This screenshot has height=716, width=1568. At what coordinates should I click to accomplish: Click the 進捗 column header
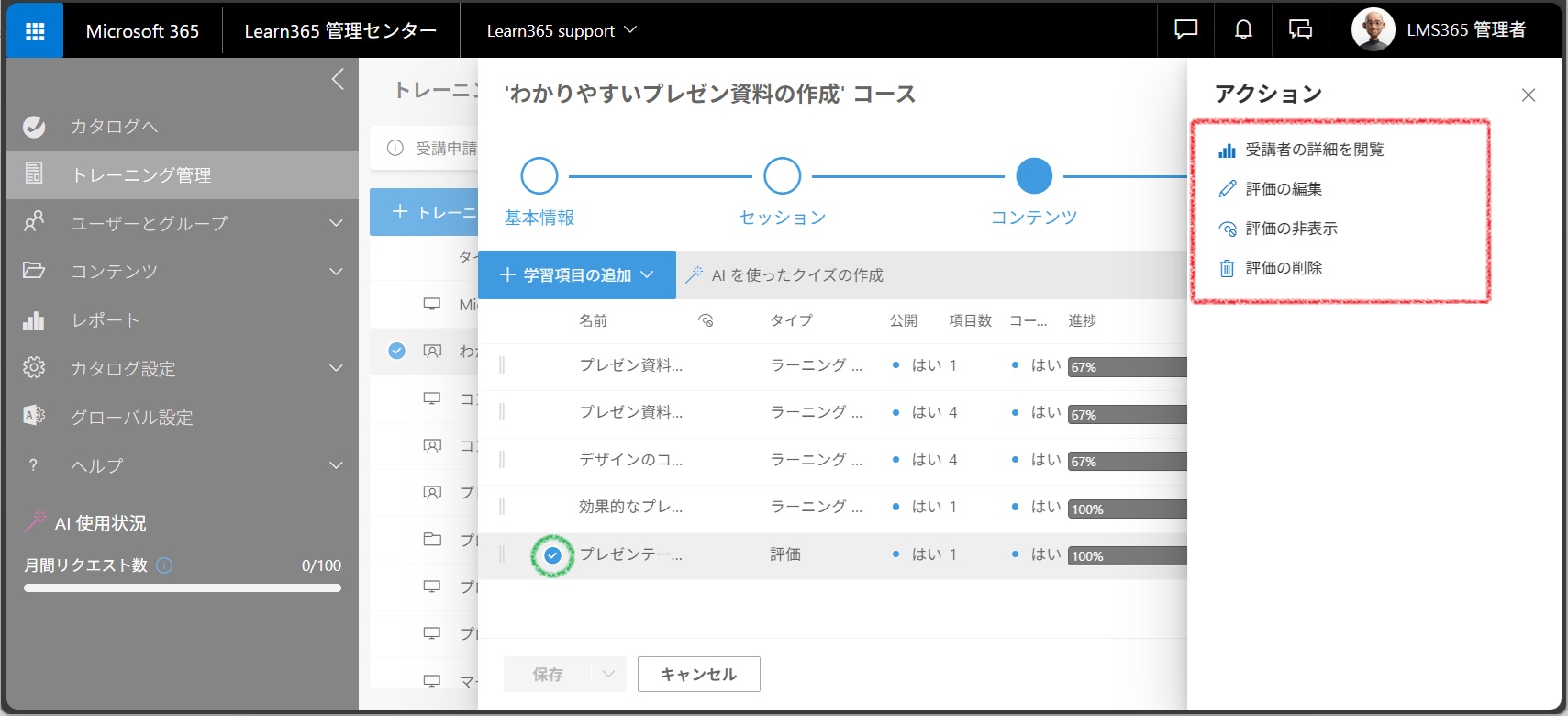click(x=1083, y=320)
